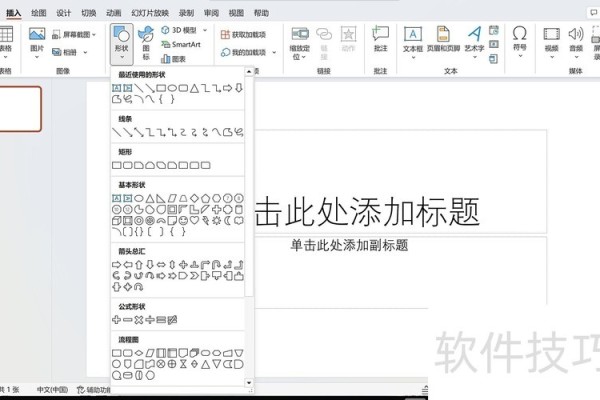Select the sun shape in 基本形状
This screenshot has height=400, width=600.
[217, 220]
